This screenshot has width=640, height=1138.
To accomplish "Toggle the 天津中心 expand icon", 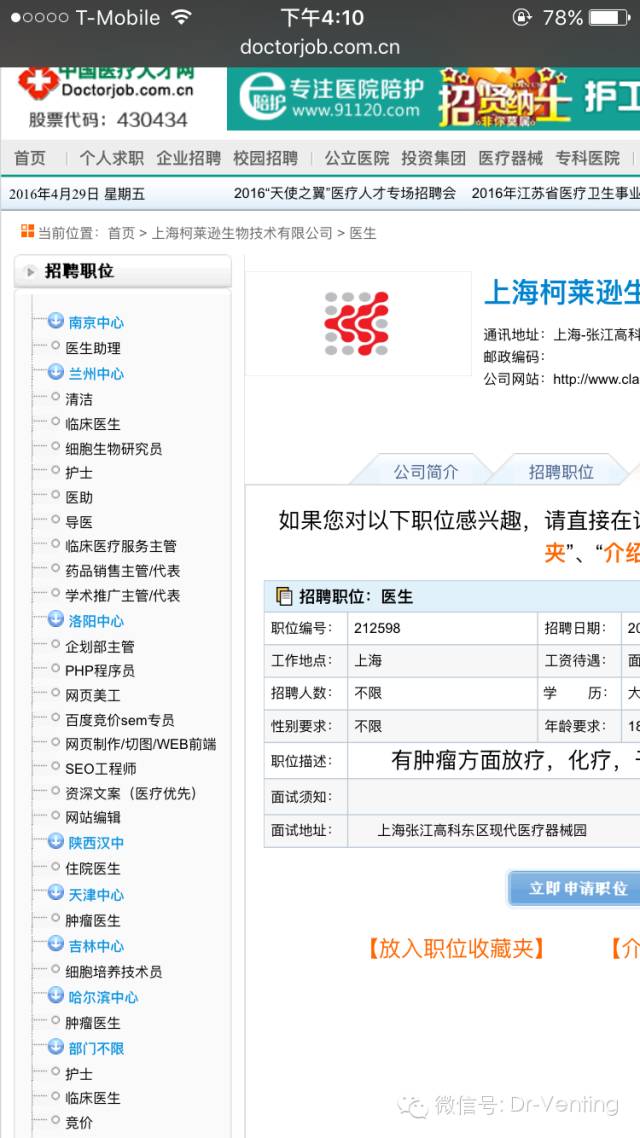I will pyautogui.click(x=56, y=893).
